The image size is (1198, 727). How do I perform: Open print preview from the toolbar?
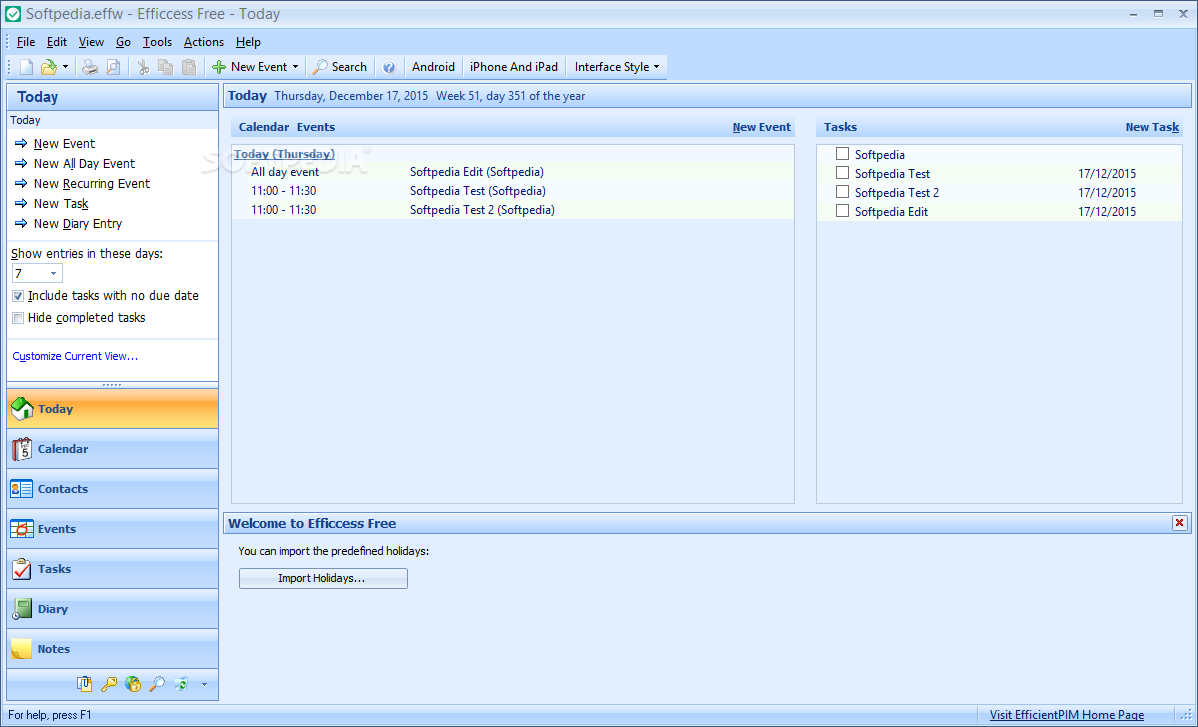click(x=113, y=67)
